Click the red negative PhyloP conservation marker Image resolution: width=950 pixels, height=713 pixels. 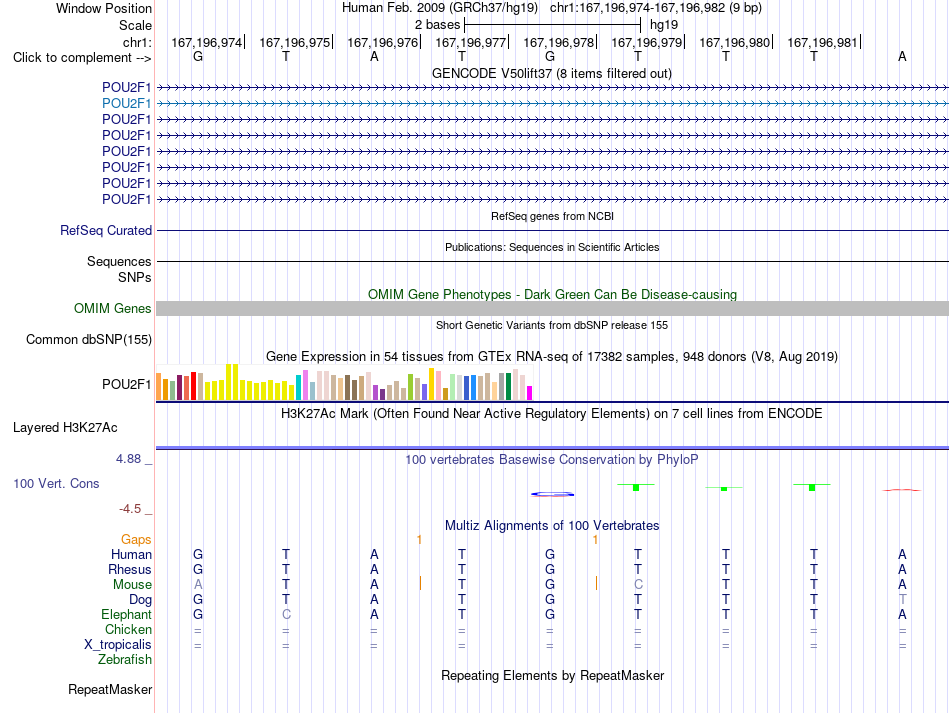(902, 489)
